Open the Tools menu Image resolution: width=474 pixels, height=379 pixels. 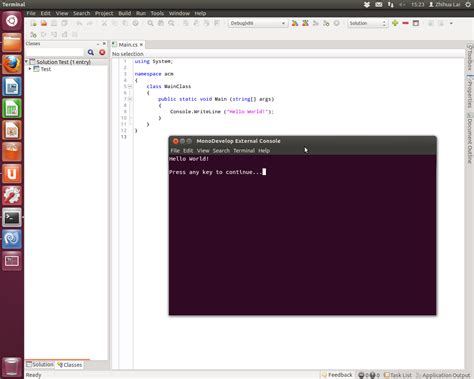click(x=157, y=13)
